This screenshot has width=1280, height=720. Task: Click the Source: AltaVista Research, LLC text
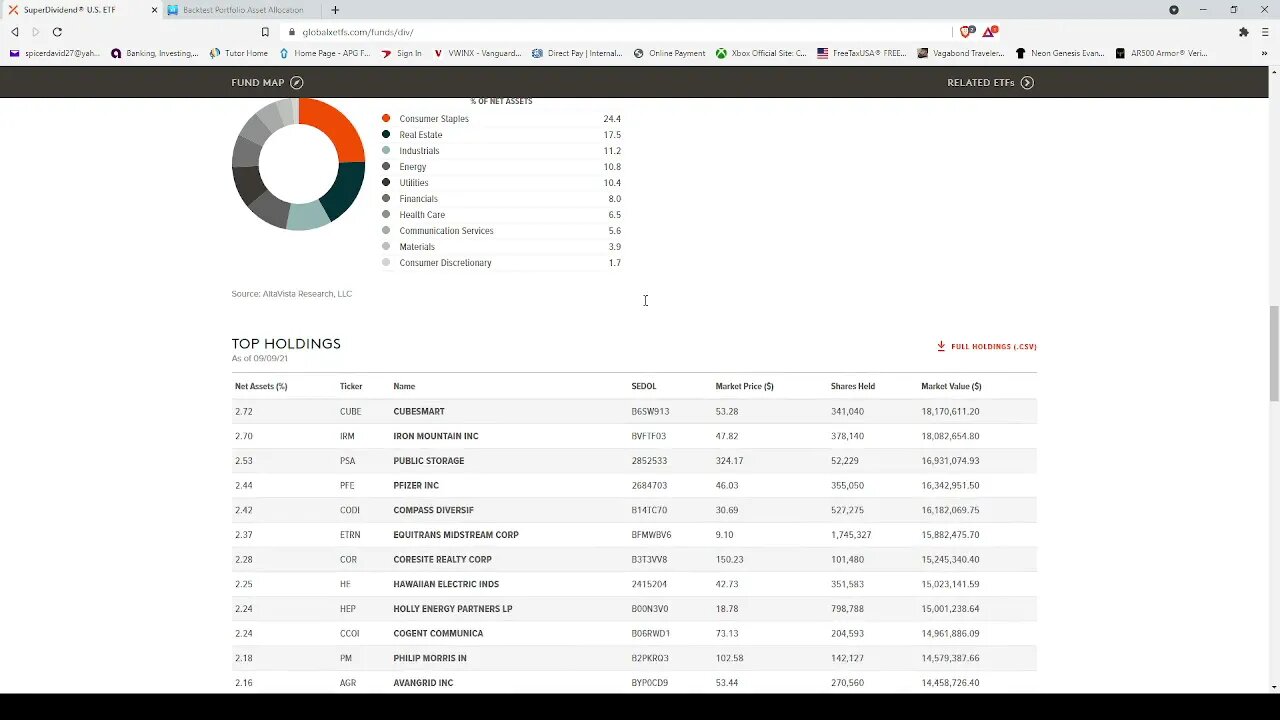pyautogui.click(x=291, y=294)
